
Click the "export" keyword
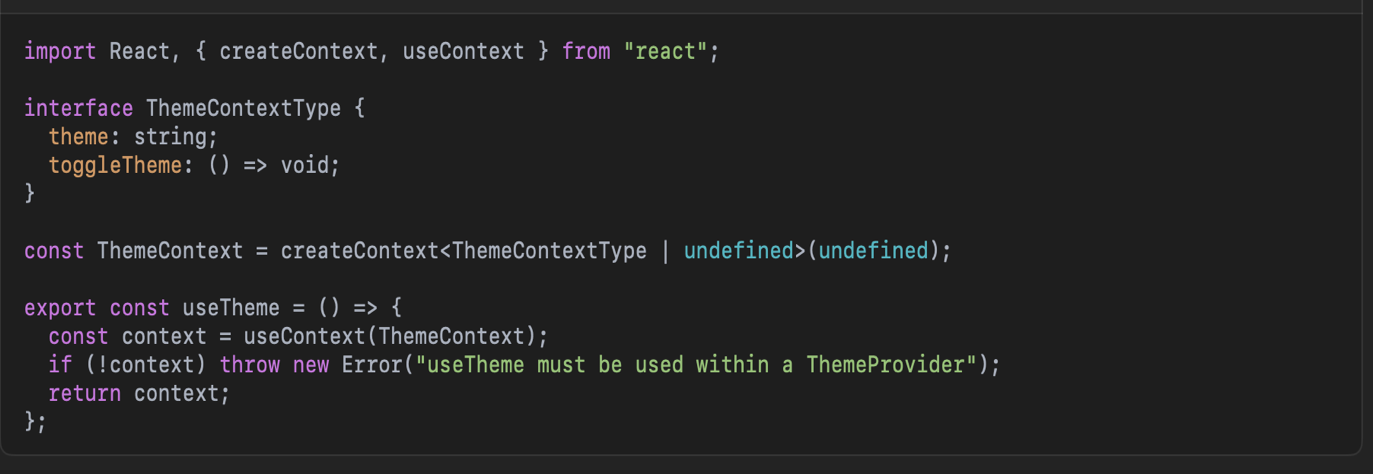tap(60, 308)
